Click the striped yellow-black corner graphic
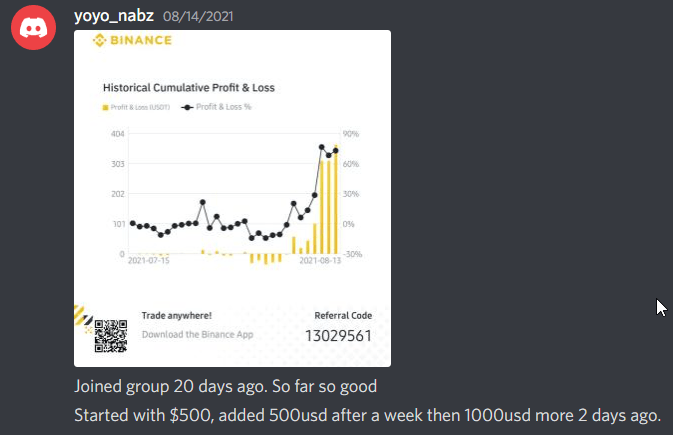673x435 pixels. point(84,317)
